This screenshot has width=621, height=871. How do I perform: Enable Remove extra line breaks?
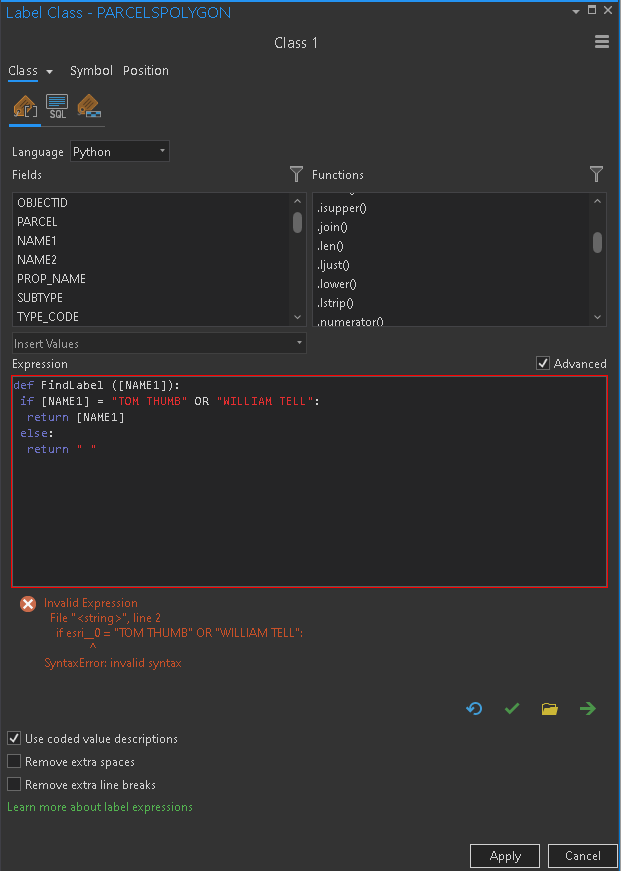pyautogui.click(x=14, y=784)
